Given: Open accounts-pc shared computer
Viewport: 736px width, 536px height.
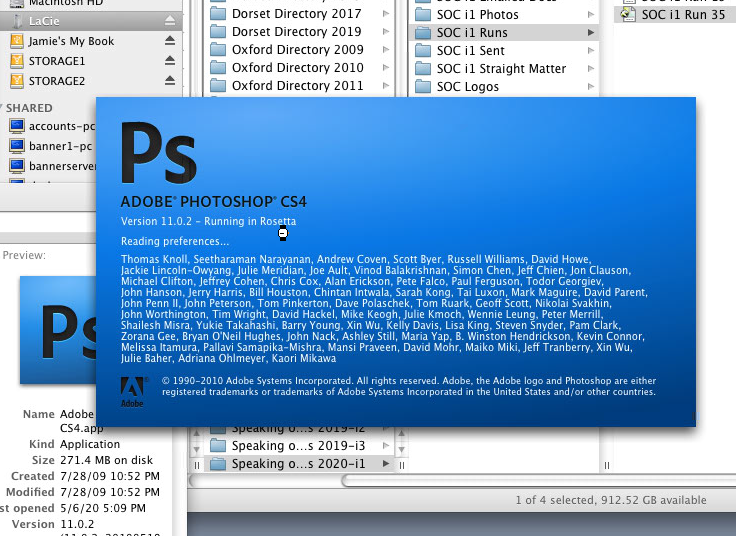Looking at the screenshot, I should (53, 126).
